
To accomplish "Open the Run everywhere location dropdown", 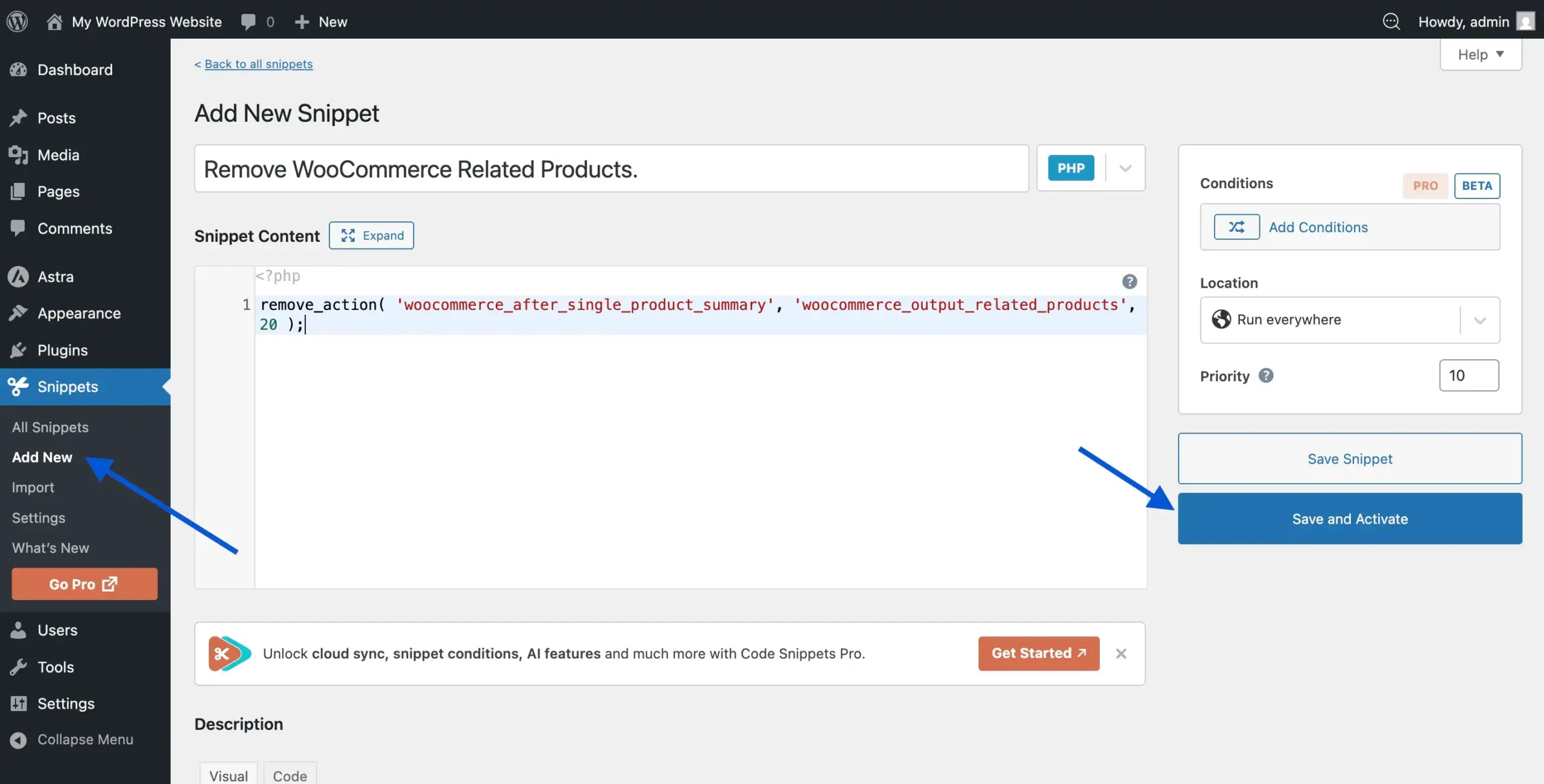I will point(1350,320).
